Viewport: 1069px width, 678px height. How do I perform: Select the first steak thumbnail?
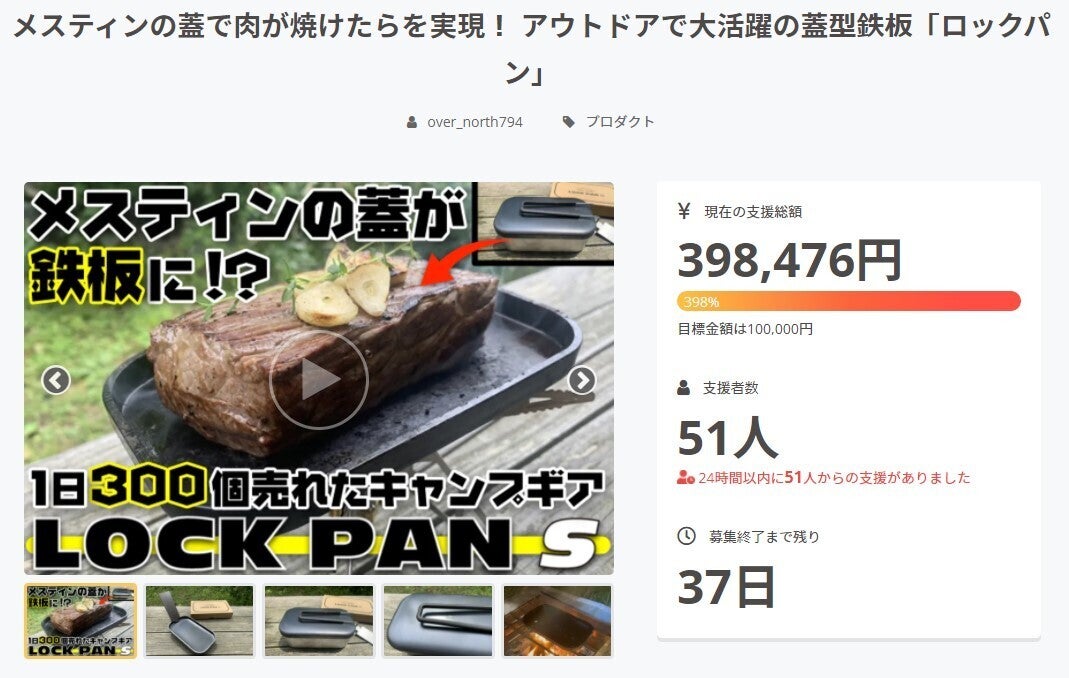[x=80, y=621]
